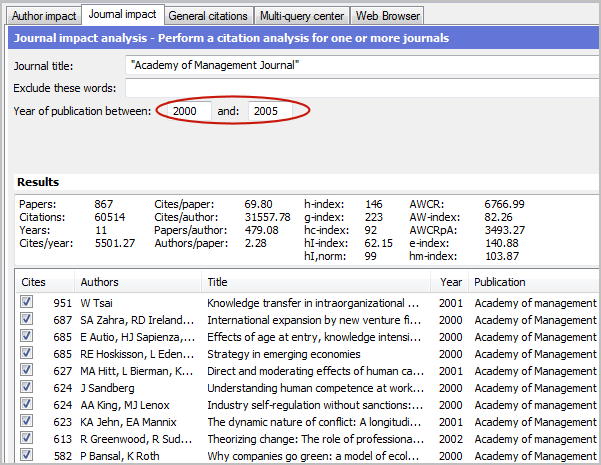Click the hc-index value 92
Viewport: 601px width, 465px height.
371,230
